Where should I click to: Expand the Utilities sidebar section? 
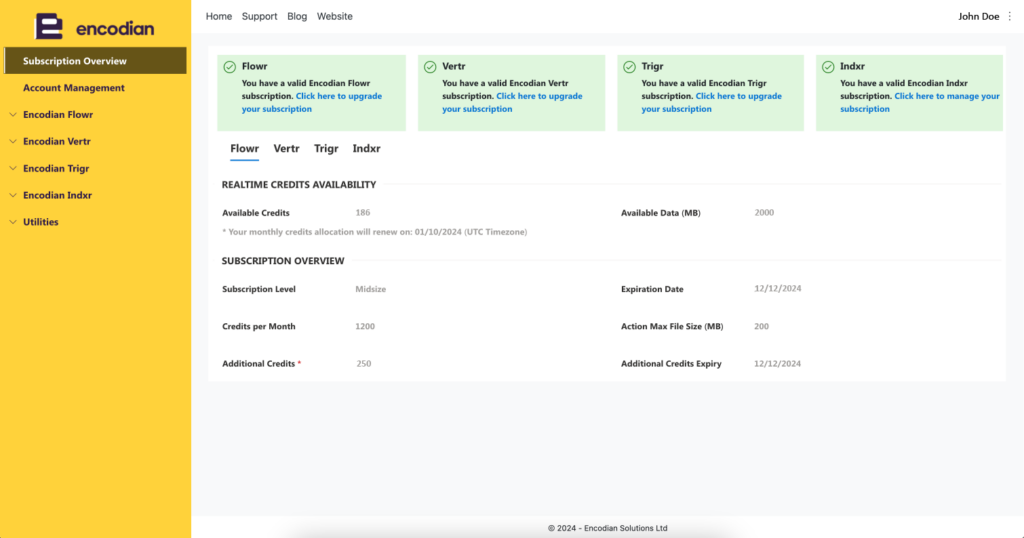40,222
